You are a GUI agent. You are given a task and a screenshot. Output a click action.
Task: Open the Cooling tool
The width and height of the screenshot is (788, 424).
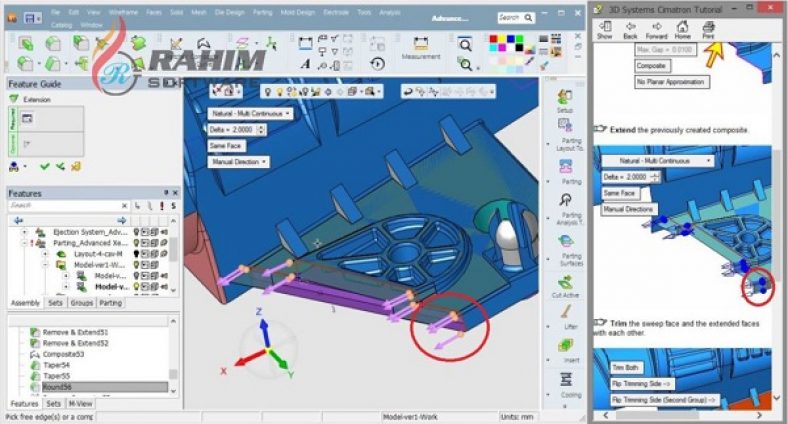point(566,379)
